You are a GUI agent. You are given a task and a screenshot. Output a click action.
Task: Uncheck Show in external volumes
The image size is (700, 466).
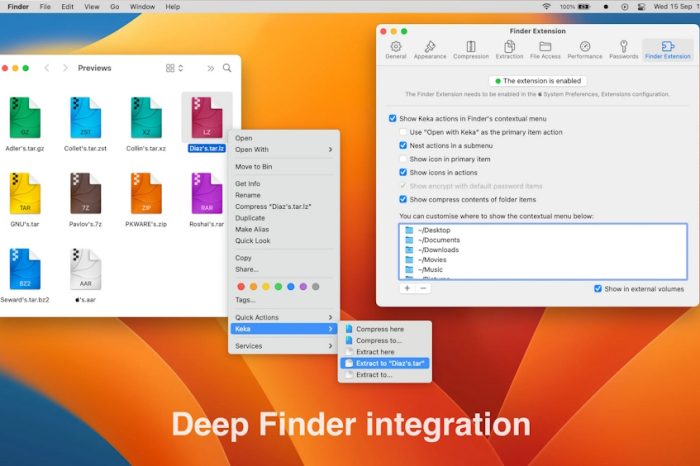click(x=598, y=288)
